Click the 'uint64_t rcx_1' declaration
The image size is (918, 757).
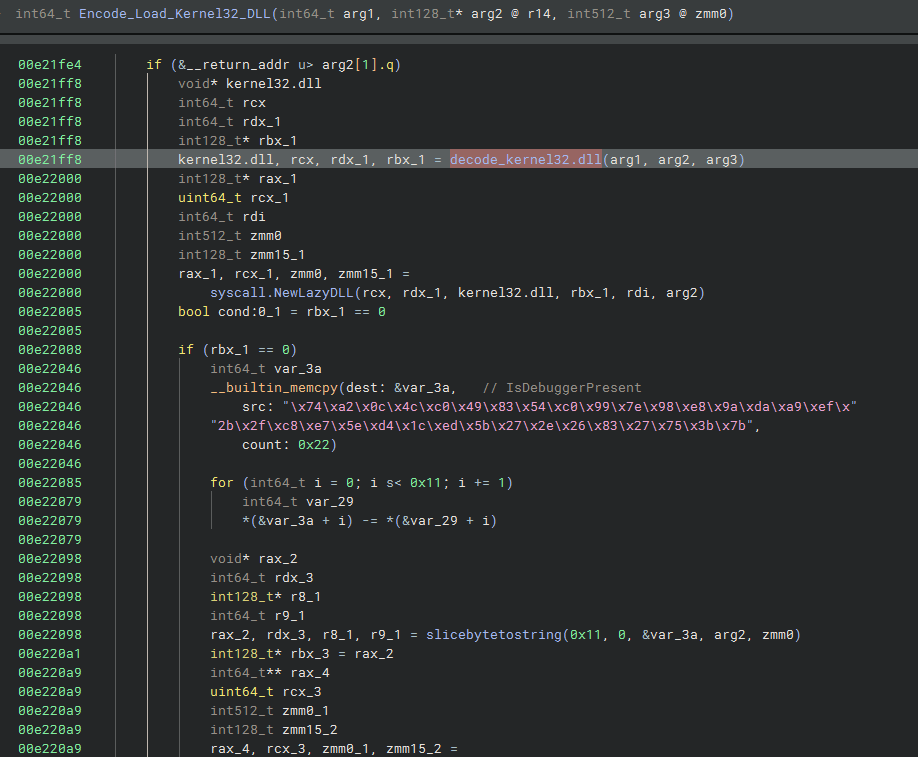[x=234, y=197]
